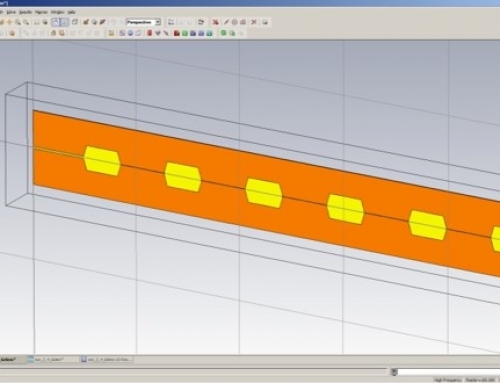Image resolution: width=500 pixels, height=383 pixels.
Task: Click the pencil icon in the top toolbar
Action: pyautogui.click(x=226, y=22)
